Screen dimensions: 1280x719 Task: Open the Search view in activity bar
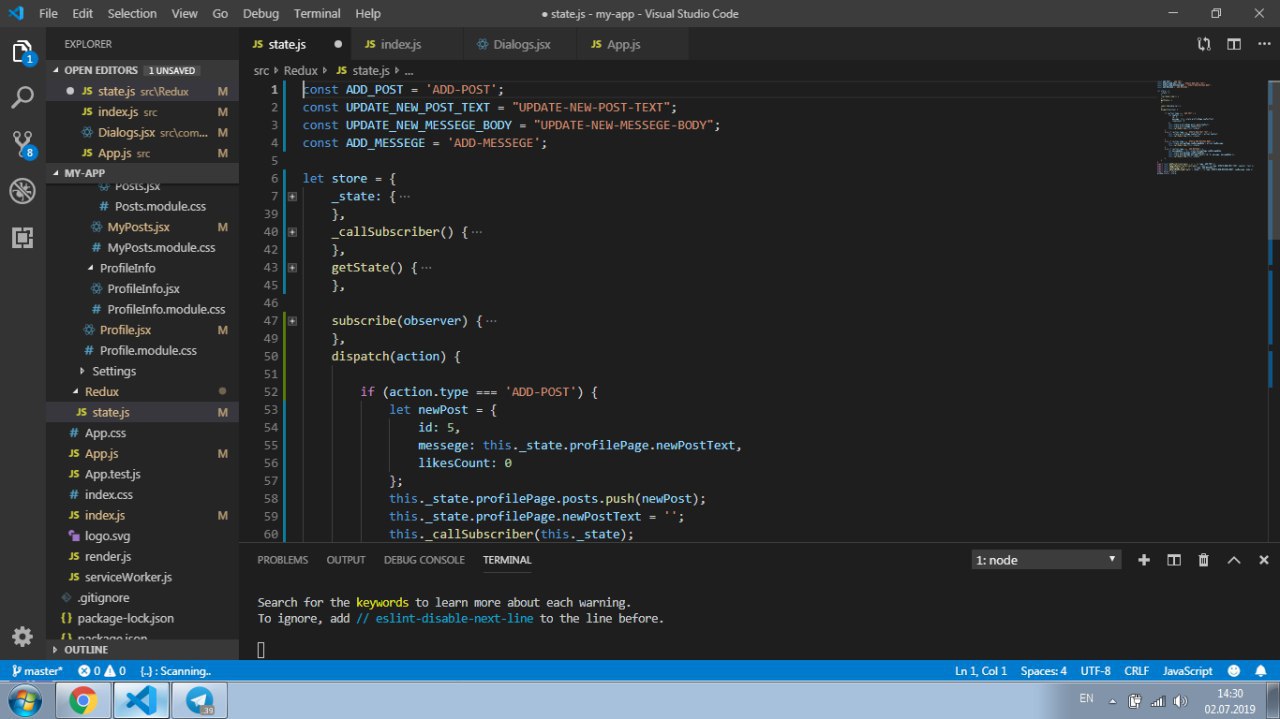pyautogui.click(x=22, y=98)
